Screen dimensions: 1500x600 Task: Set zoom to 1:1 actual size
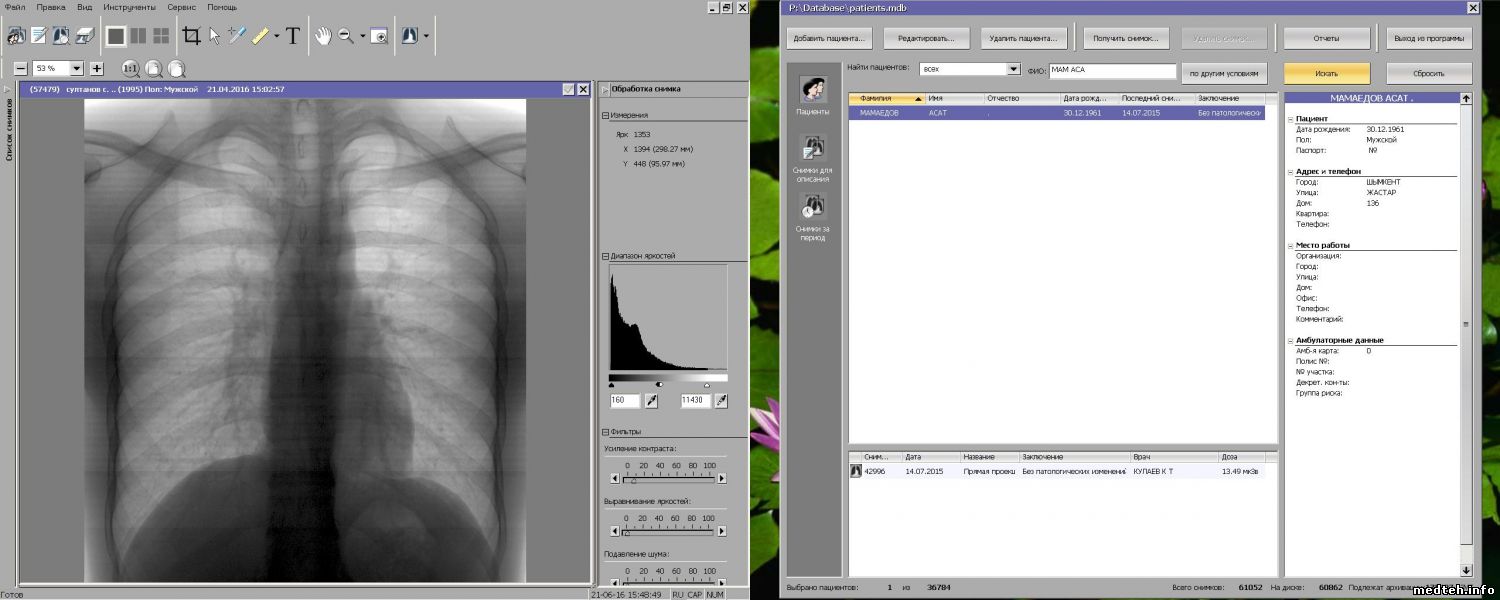tap(131, 69)
